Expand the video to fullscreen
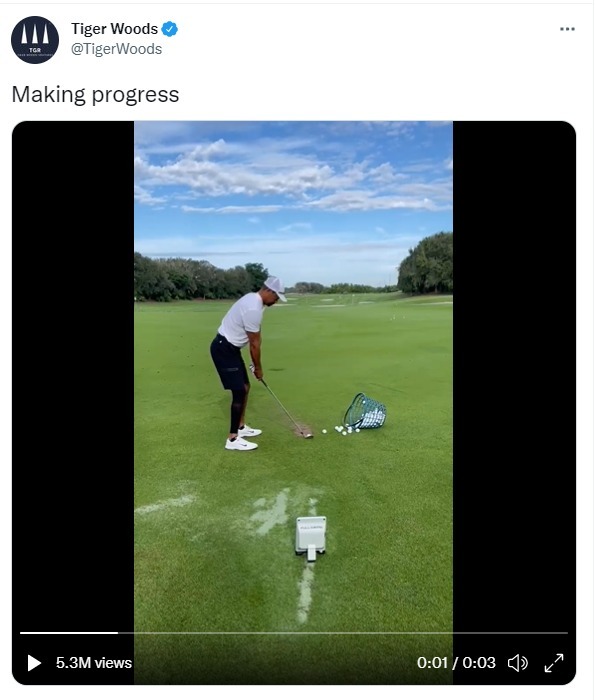595x700 pixels. point(554,663)
